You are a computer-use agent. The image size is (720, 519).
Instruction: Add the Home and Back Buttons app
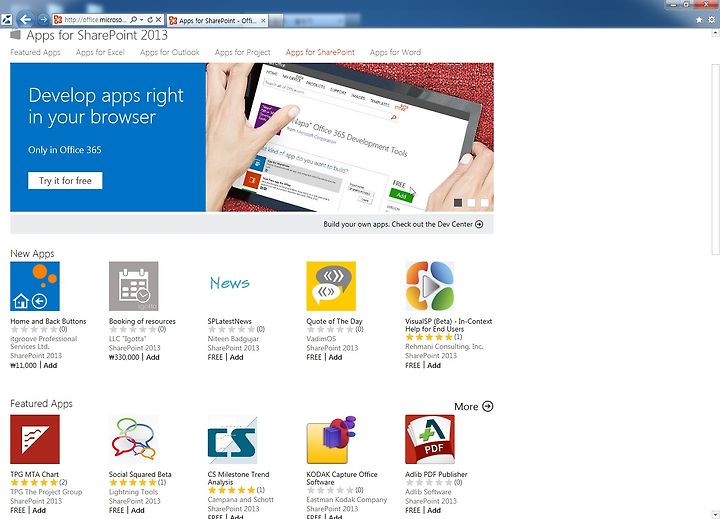(51, 366)
